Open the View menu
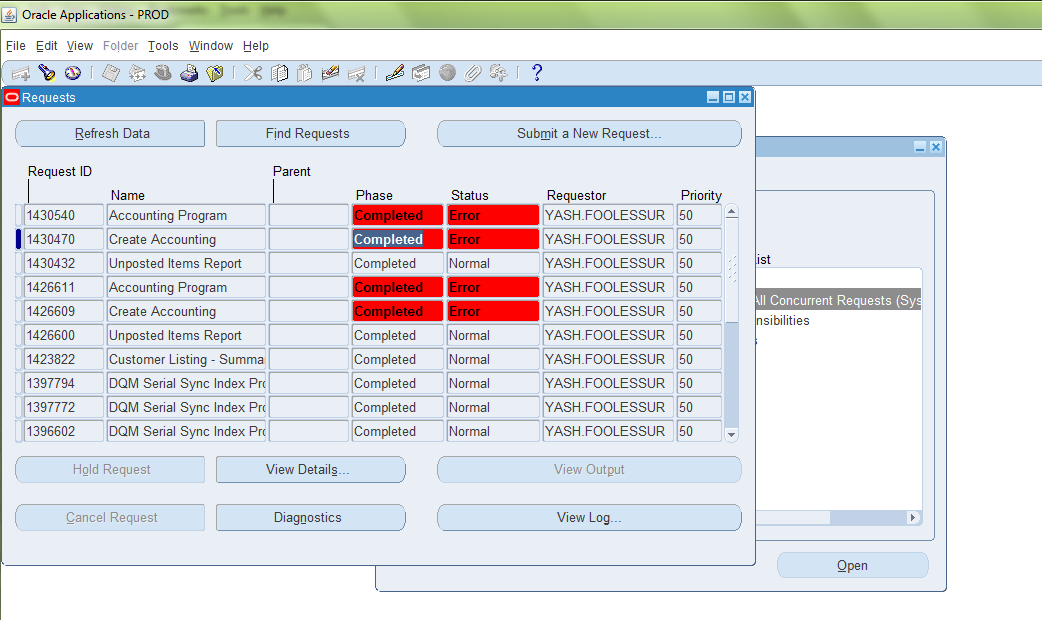 coord(80,46)
